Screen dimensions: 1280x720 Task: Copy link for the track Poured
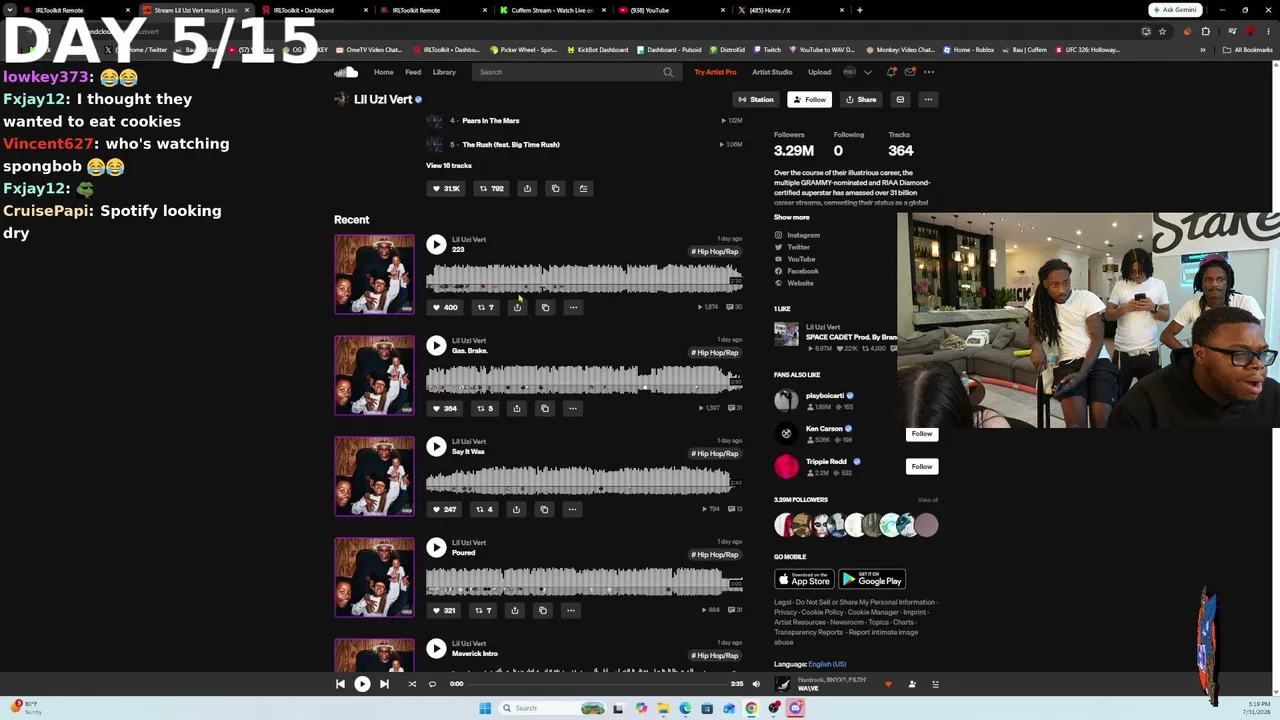pos(543,610)
